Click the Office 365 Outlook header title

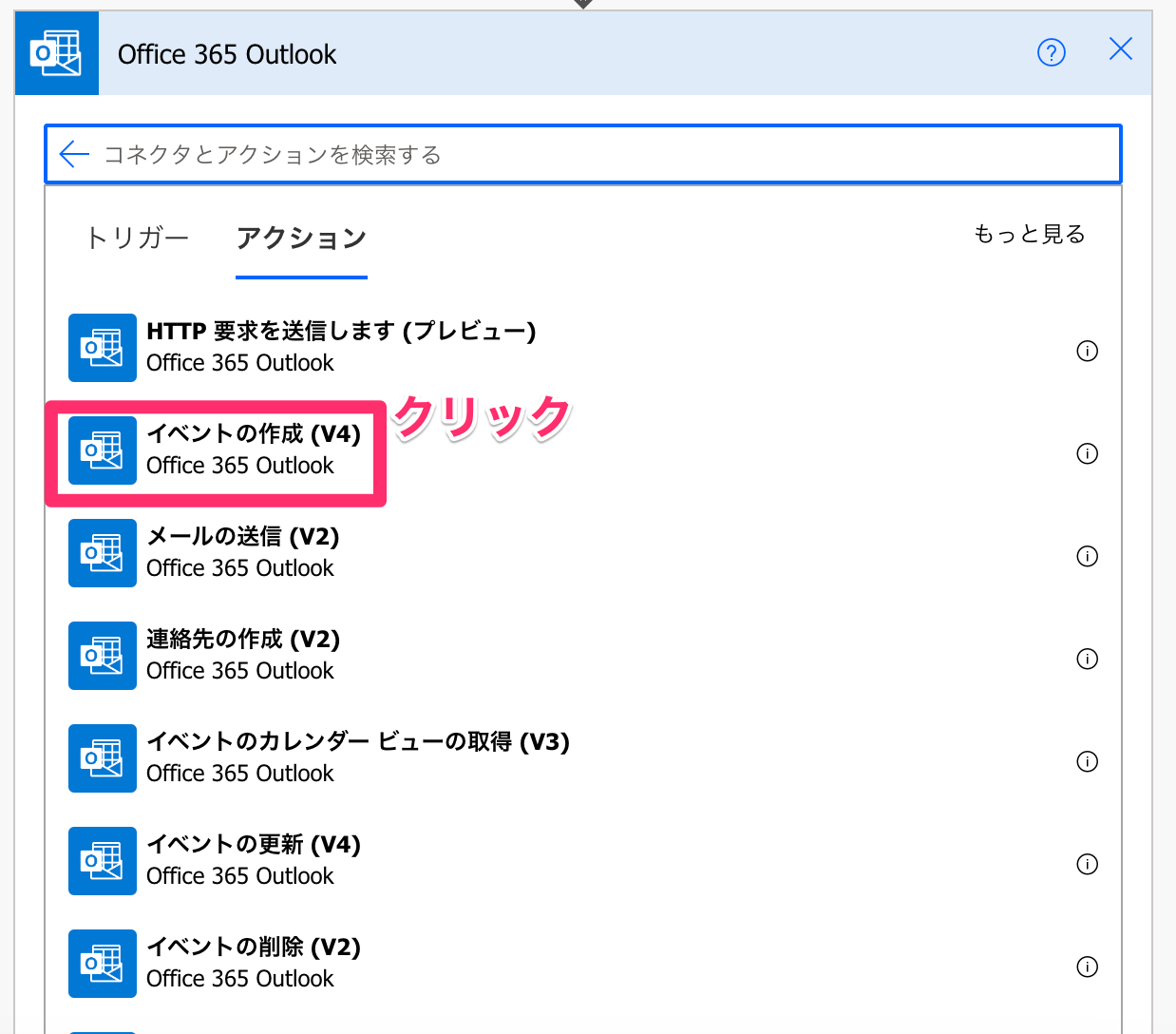pyautogui.click(x=227, y=54)
